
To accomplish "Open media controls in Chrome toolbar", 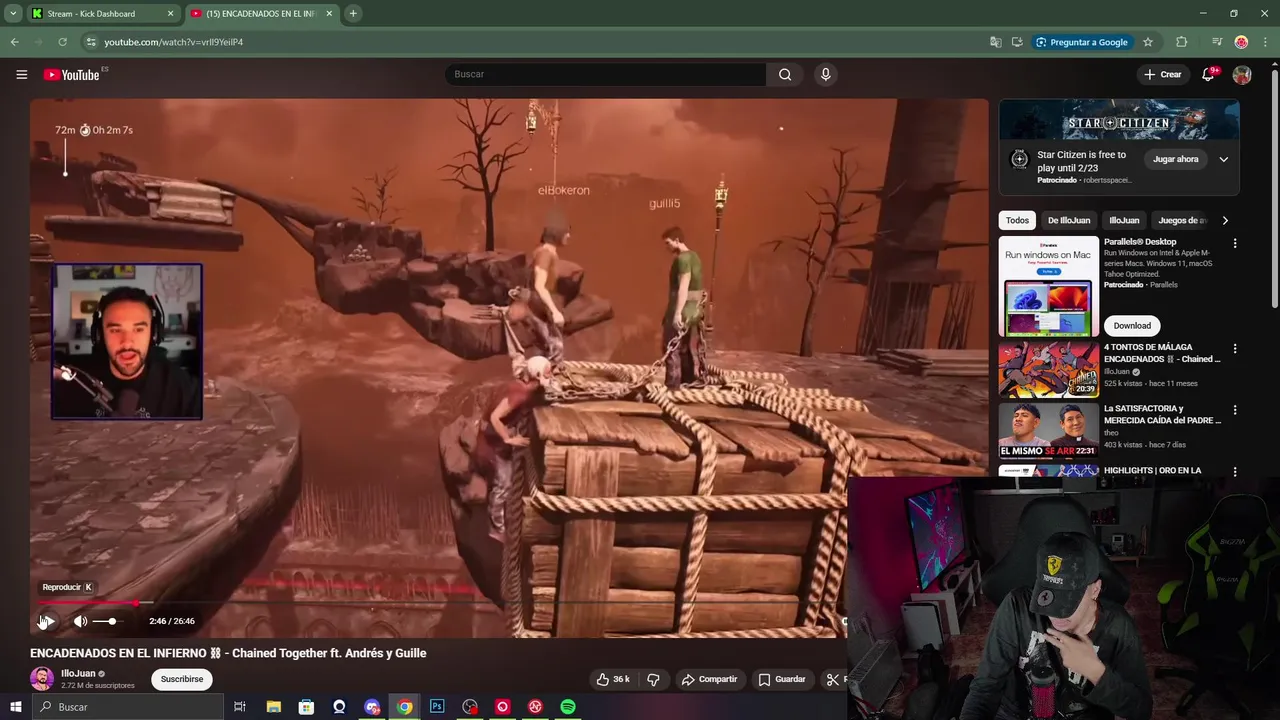I will tap(1217, 42).
